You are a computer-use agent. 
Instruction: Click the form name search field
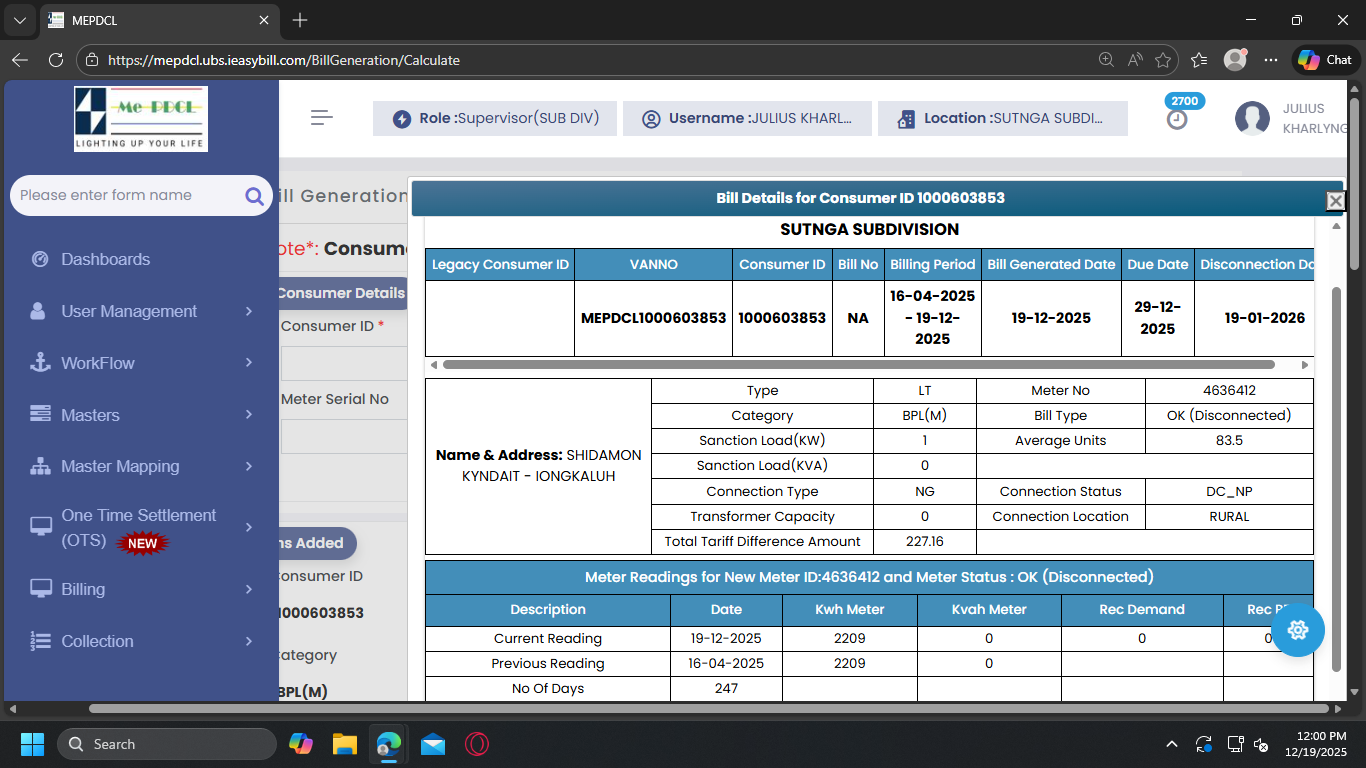click(125, 196)
